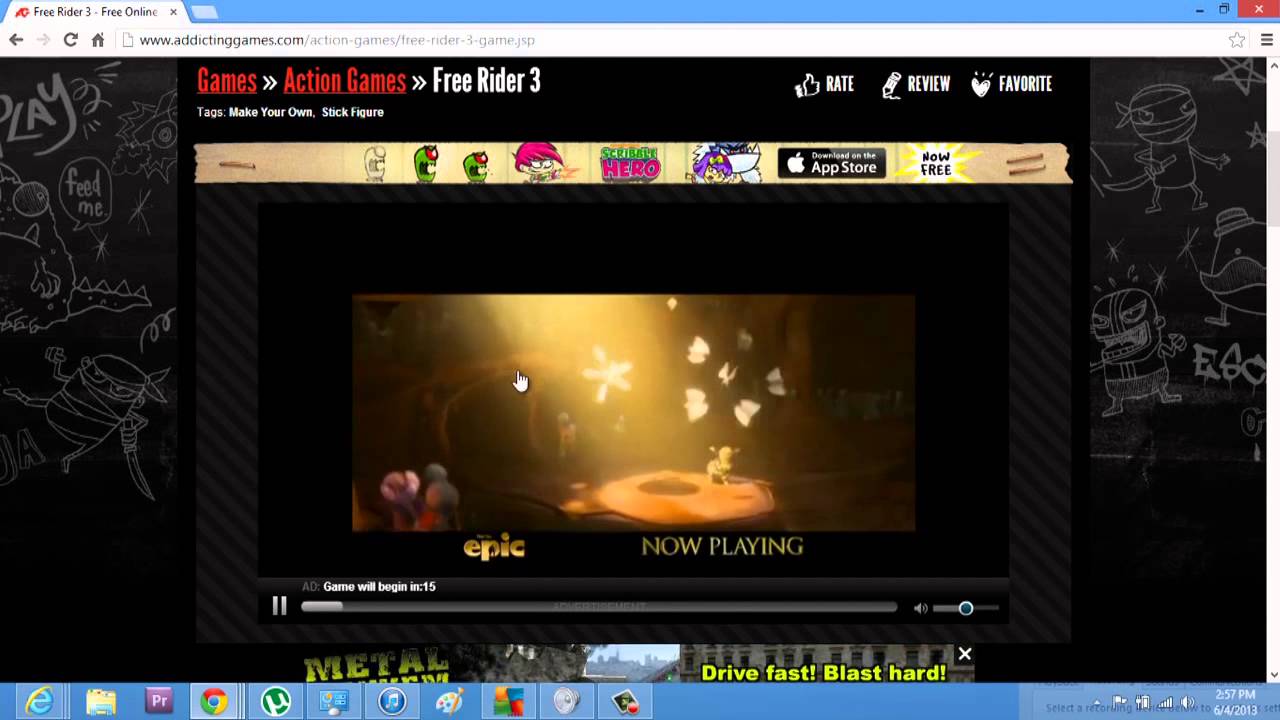This screenshot has width=1280, height=720.
Task: Mute the ad using speaker icon
Action: point(920,608)
